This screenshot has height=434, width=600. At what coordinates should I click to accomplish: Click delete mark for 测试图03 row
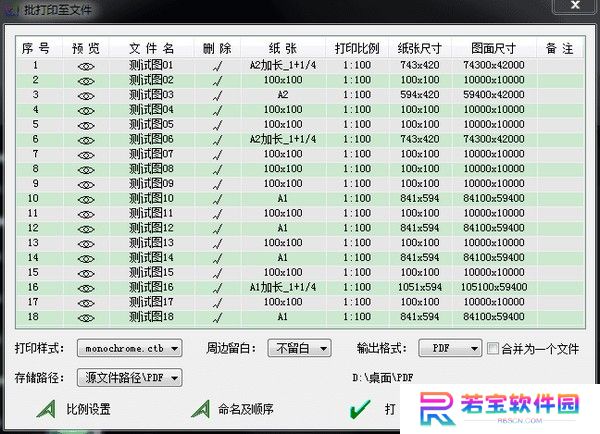(x=217, y=96)
